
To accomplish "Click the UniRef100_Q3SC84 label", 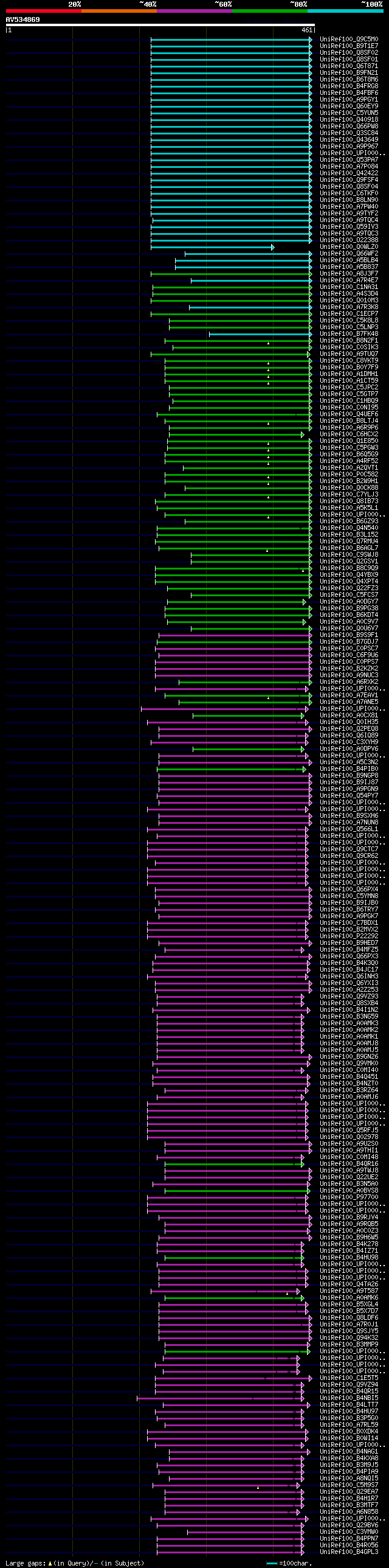I will [x=349, y=133].
